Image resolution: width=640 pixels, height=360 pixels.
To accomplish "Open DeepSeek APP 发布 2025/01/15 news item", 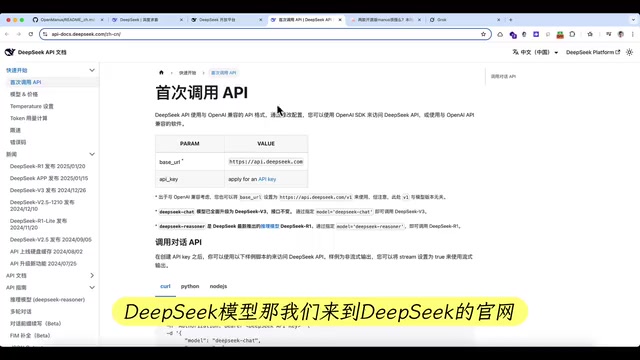I will click(49, 178).
